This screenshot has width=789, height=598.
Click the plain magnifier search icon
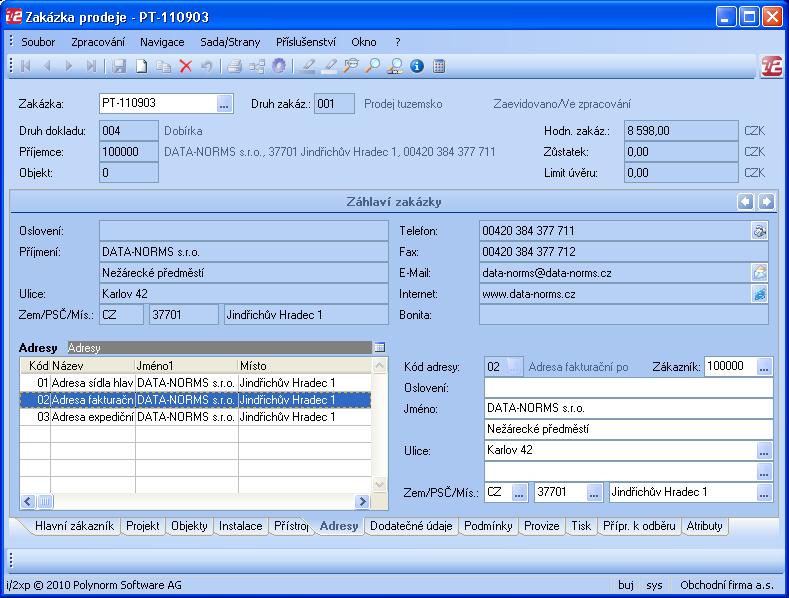[372, 66]
